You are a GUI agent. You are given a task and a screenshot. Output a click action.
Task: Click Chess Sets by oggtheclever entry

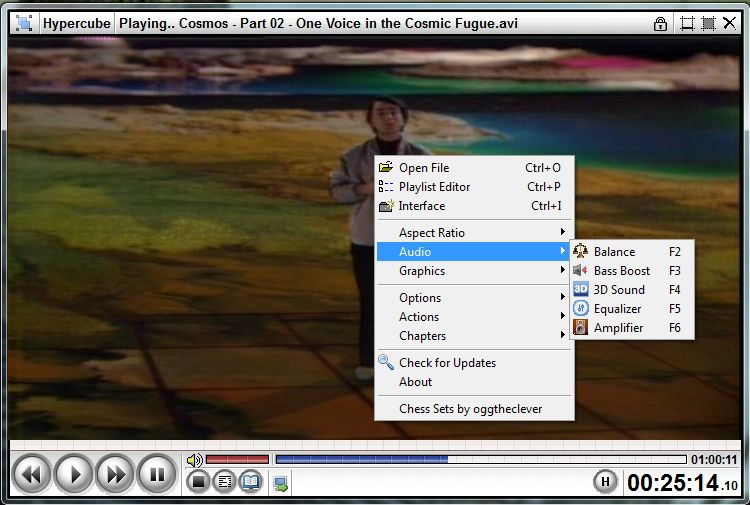point(474,409)
